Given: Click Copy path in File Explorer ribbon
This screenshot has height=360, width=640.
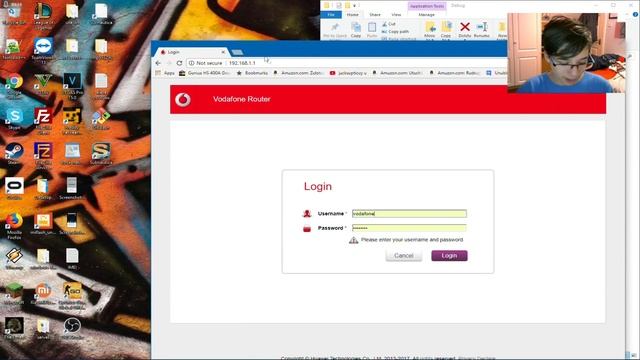Looking at the screenshot, I should 395,31.
